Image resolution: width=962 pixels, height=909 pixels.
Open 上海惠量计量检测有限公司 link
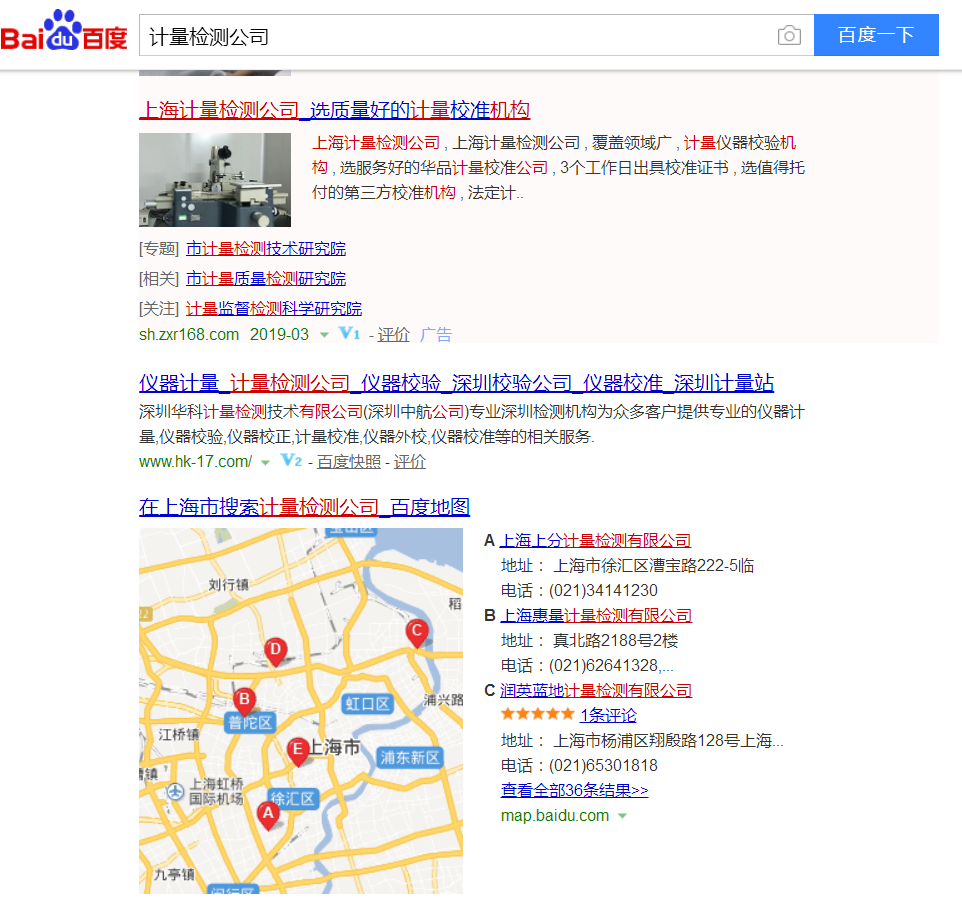[x=596, y=615]
